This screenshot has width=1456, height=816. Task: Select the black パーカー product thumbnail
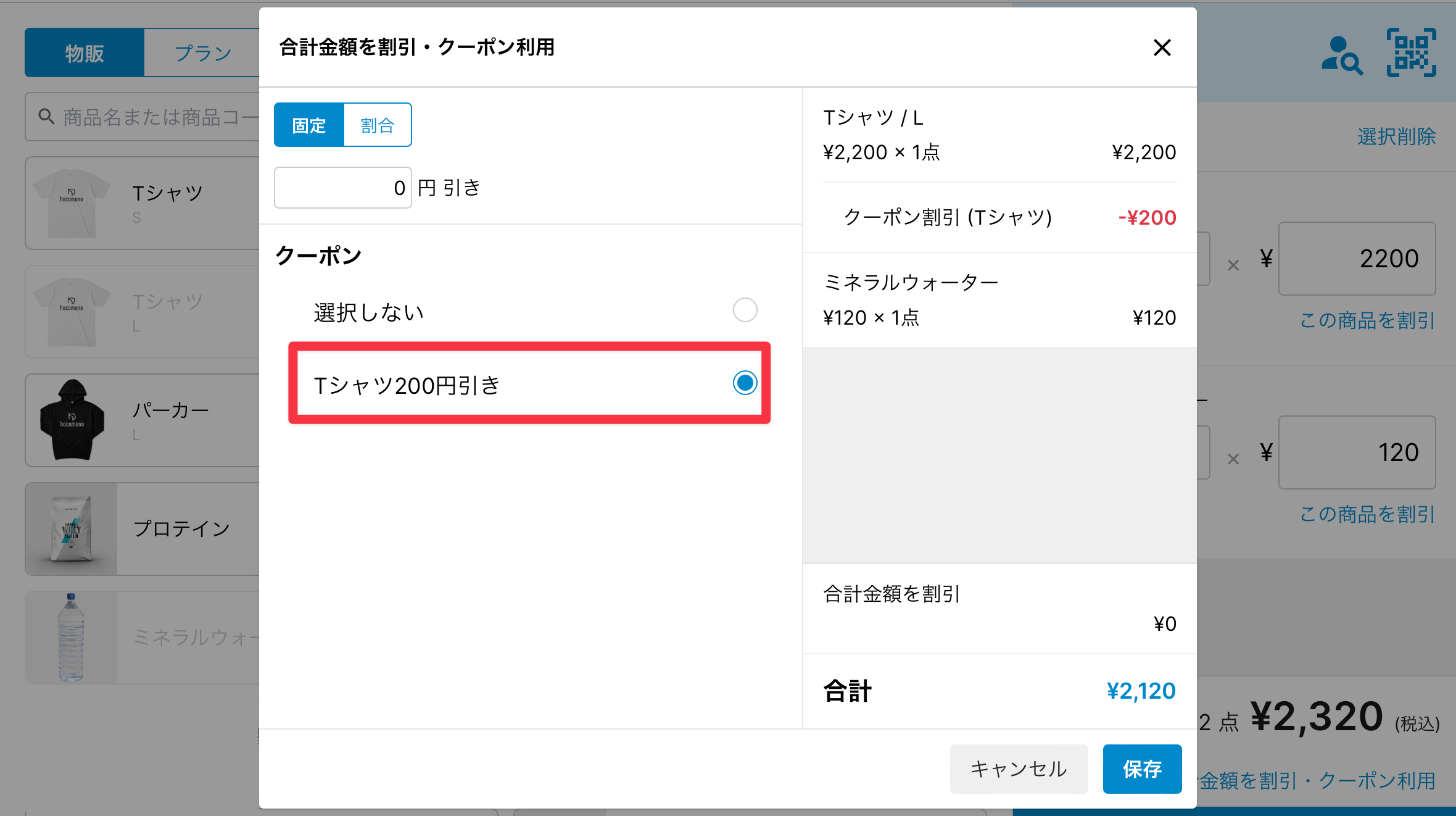tap(72, 420)
